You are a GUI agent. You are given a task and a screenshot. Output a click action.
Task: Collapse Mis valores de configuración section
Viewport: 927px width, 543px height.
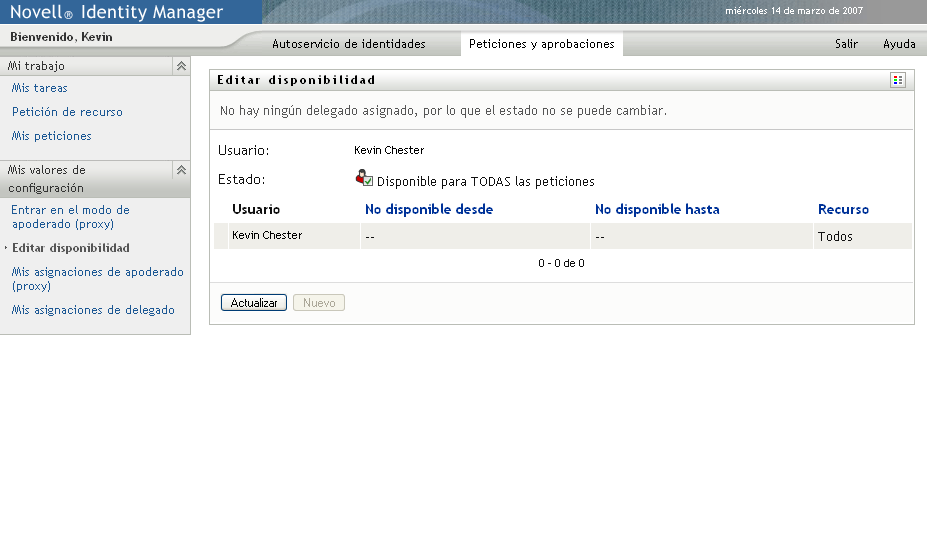point(181,170)
